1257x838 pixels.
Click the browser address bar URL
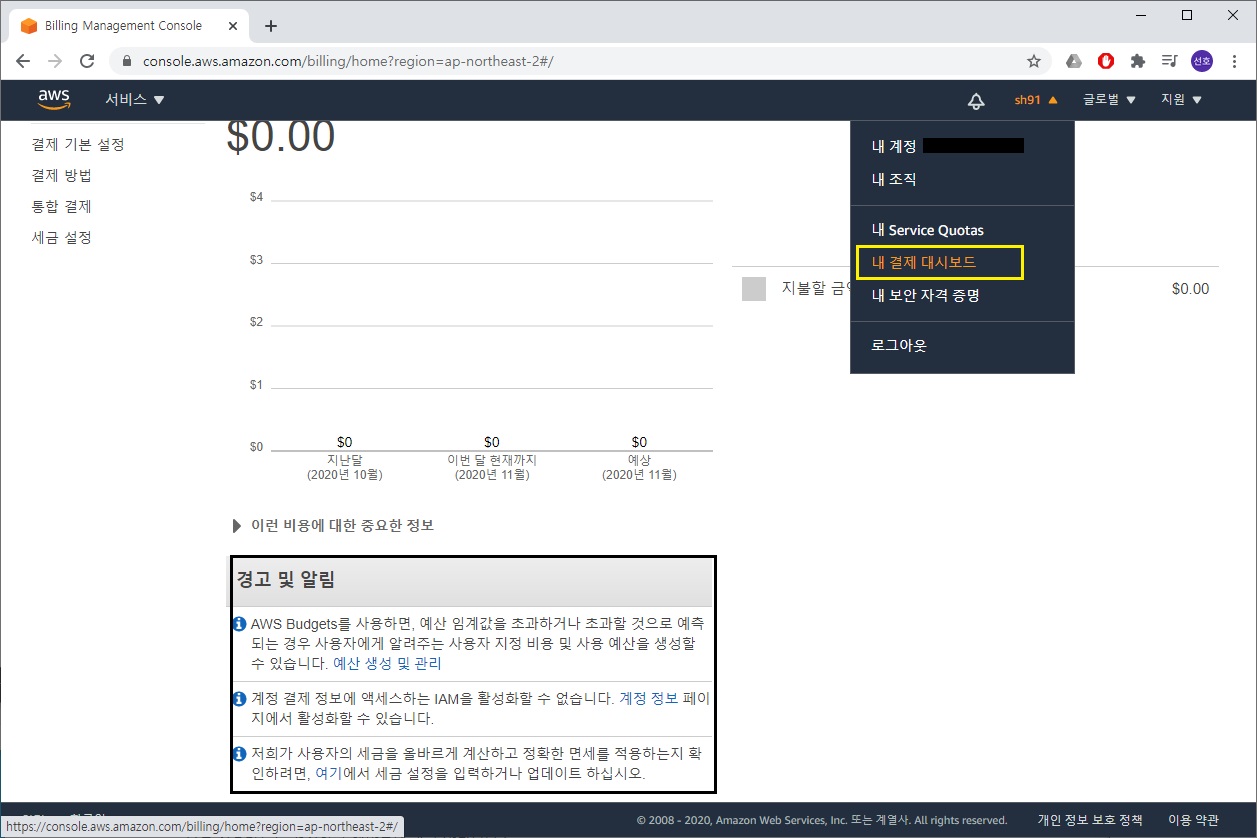click(x=348, y=61)
